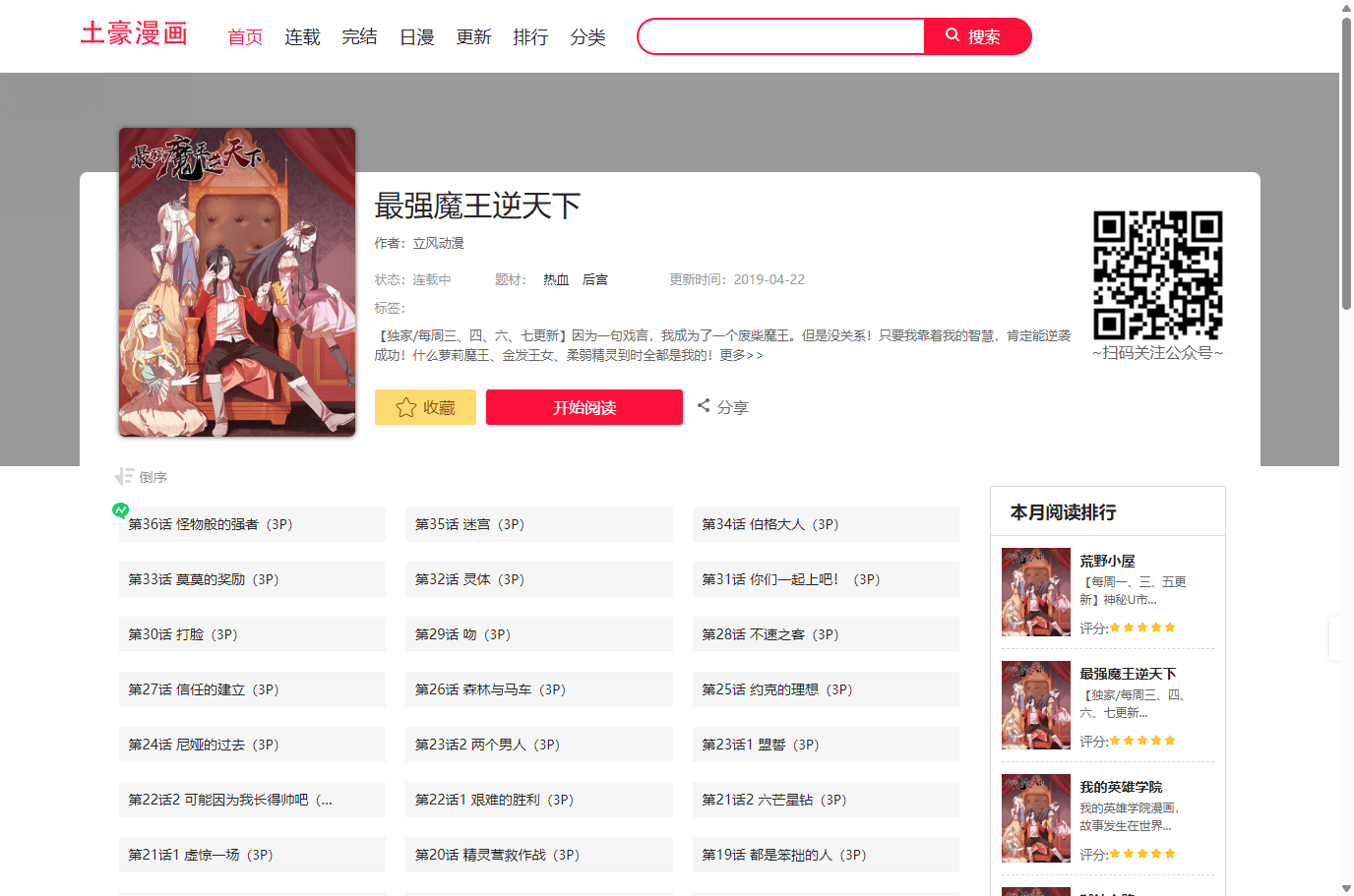Viewport: 1354px width, 896px height.
Task: Click the page vertical scrollbar
Action: (x=1346, y=162)
